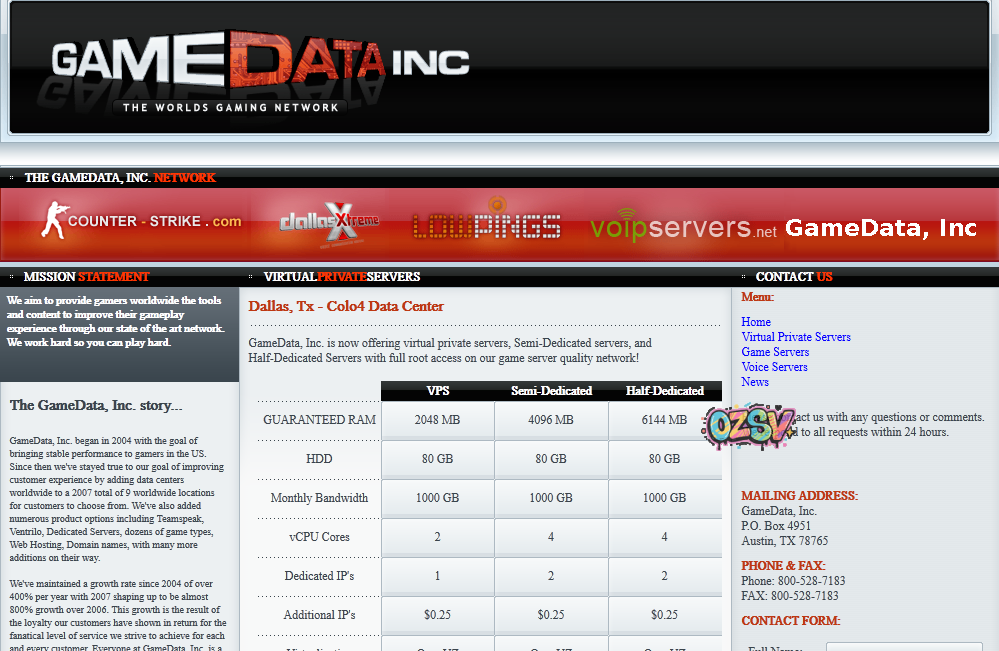Open the Home menu link
Screen dimensions: 999x651
pos(755,321)
